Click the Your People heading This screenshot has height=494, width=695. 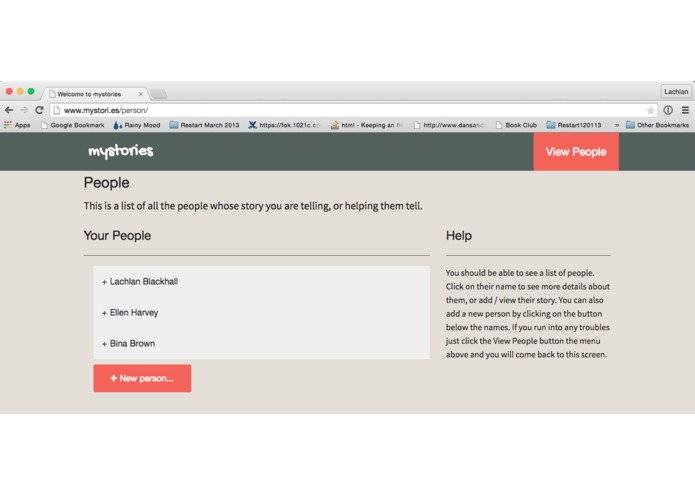pos(117,236)
